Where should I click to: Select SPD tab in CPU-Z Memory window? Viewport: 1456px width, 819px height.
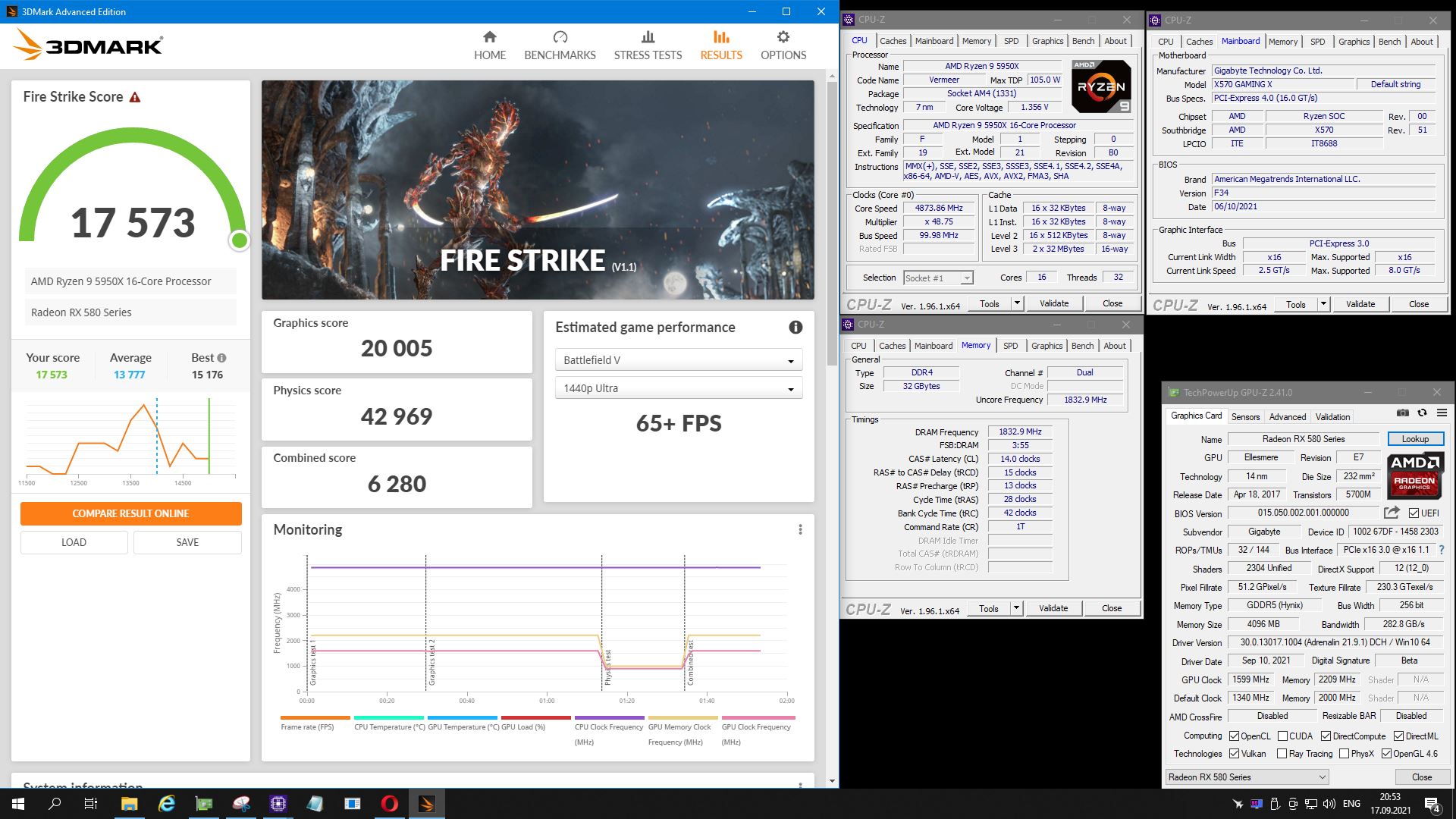click(1010, 346)
